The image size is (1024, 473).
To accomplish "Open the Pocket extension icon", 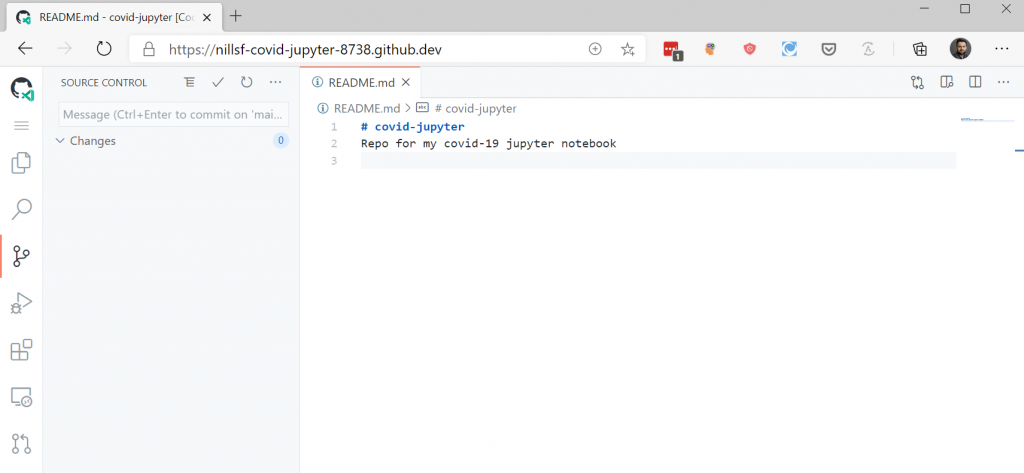I will point(829,49).
